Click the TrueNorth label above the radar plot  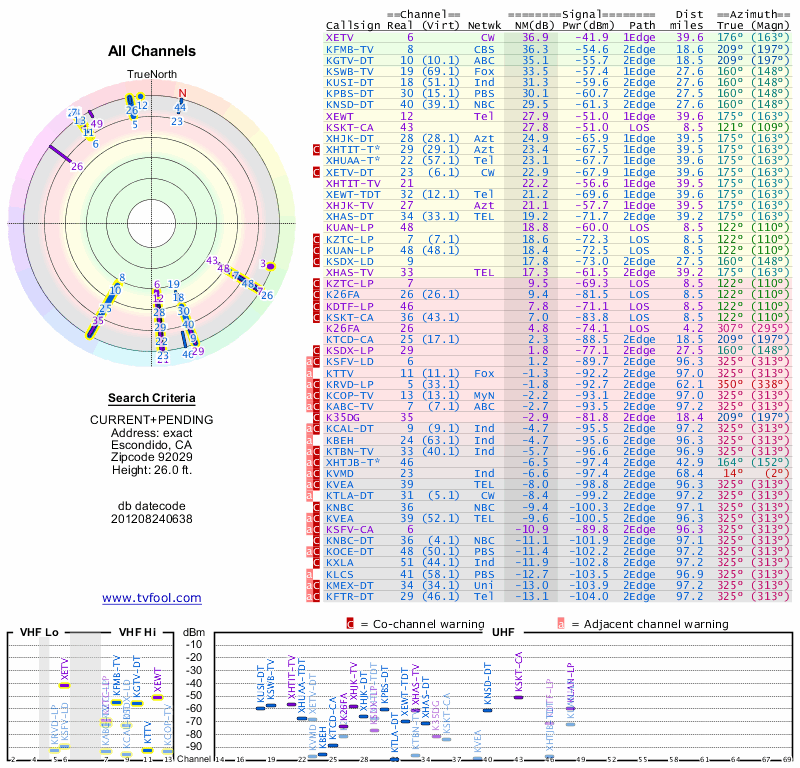point(151,76)
